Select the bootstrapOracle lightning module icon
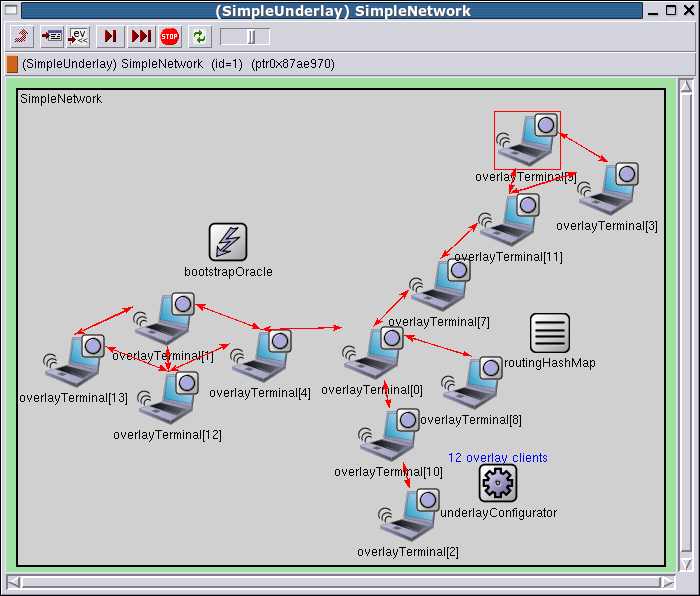The height and width of the screenshot is (596, 700). 228,242
